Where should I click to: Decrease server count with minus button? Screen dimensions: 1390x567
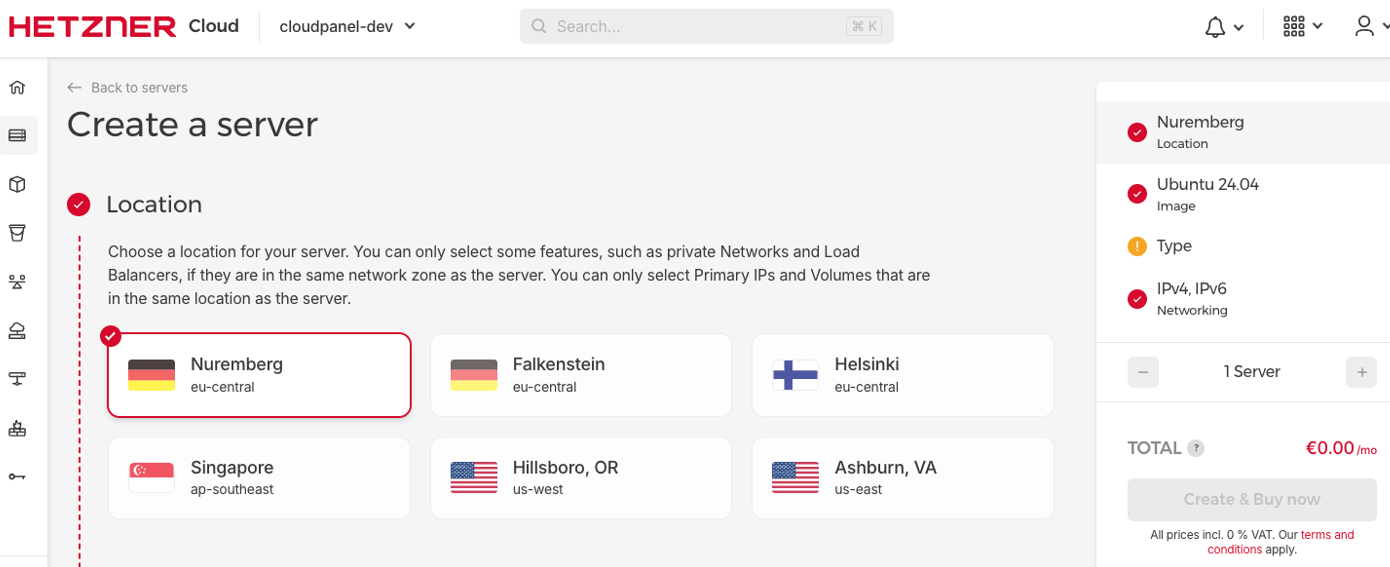click(1143, 372)
